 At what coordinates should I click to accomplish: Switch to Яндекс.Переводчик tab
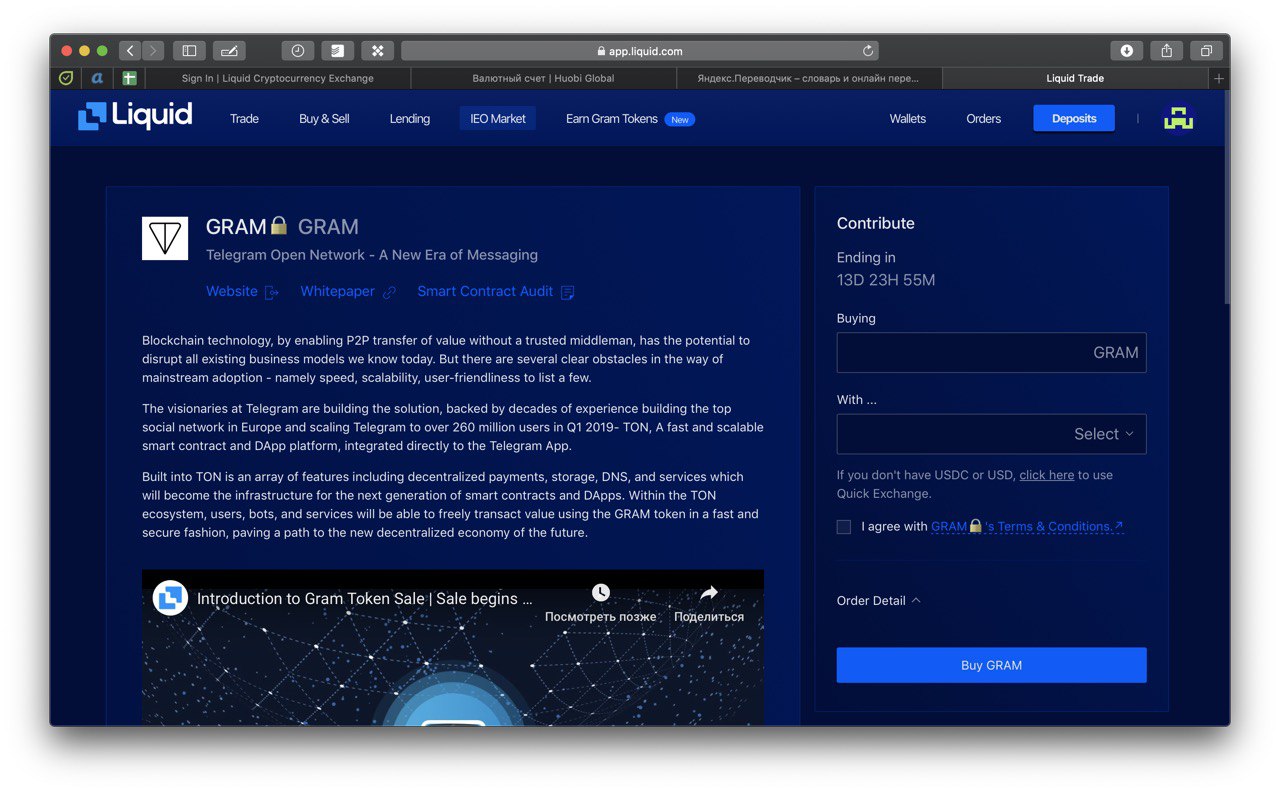click(808, 78)
